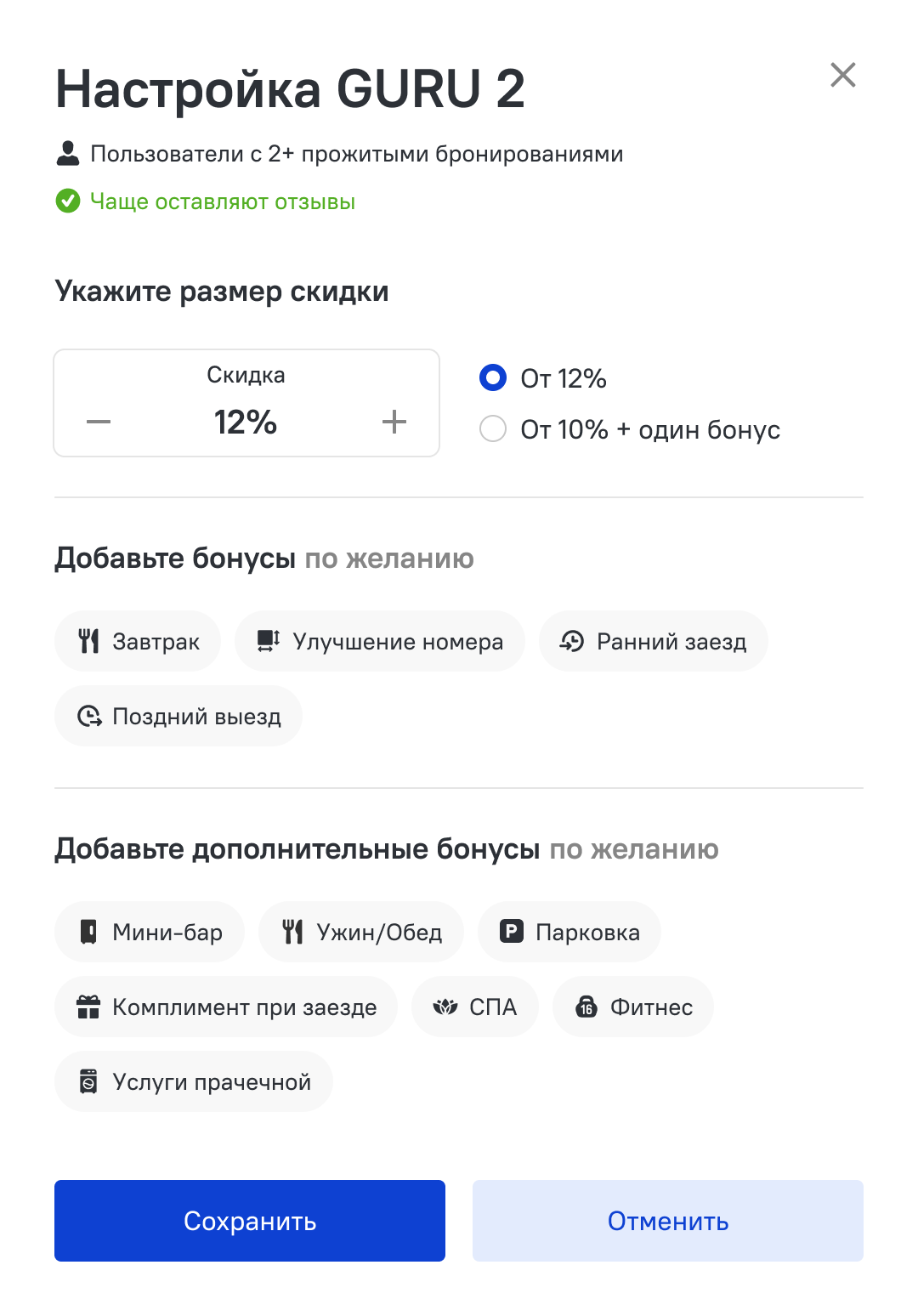Viewport: 918px width, 1316px height.
Task: Click the clock icon on Ранний заезд
Action: click(572, 641)
